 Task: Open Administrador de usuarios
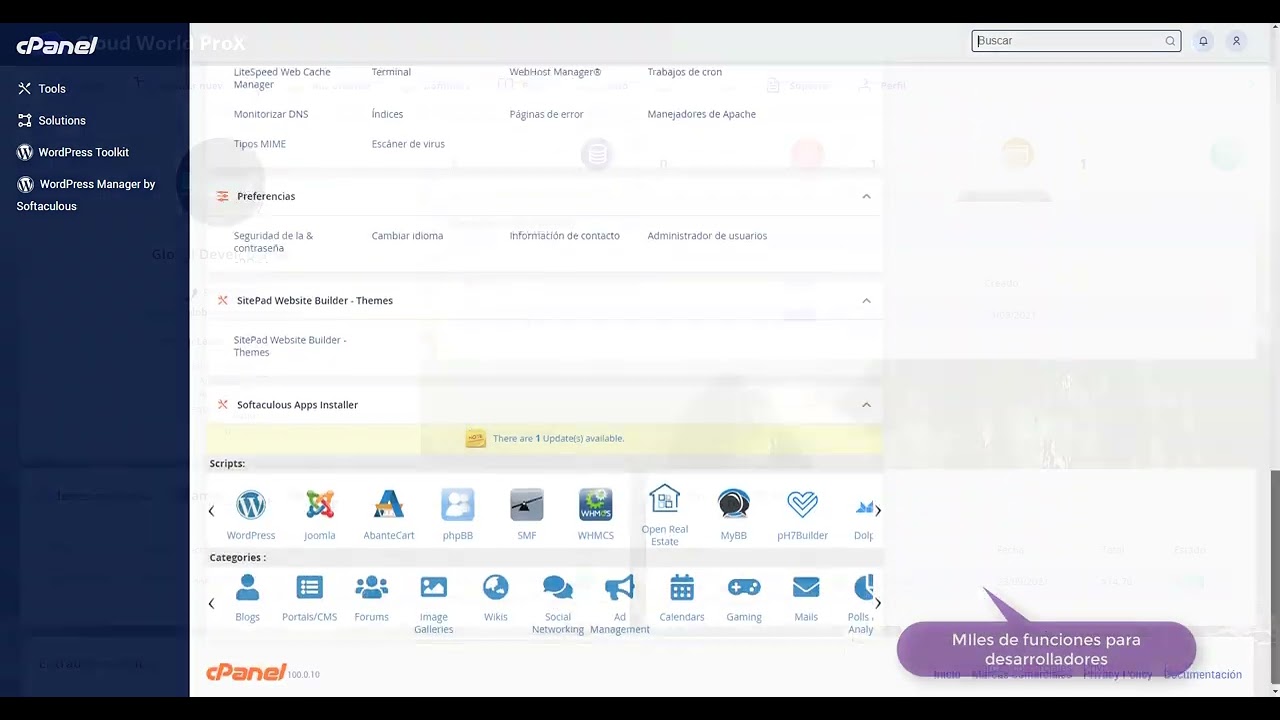707,236
